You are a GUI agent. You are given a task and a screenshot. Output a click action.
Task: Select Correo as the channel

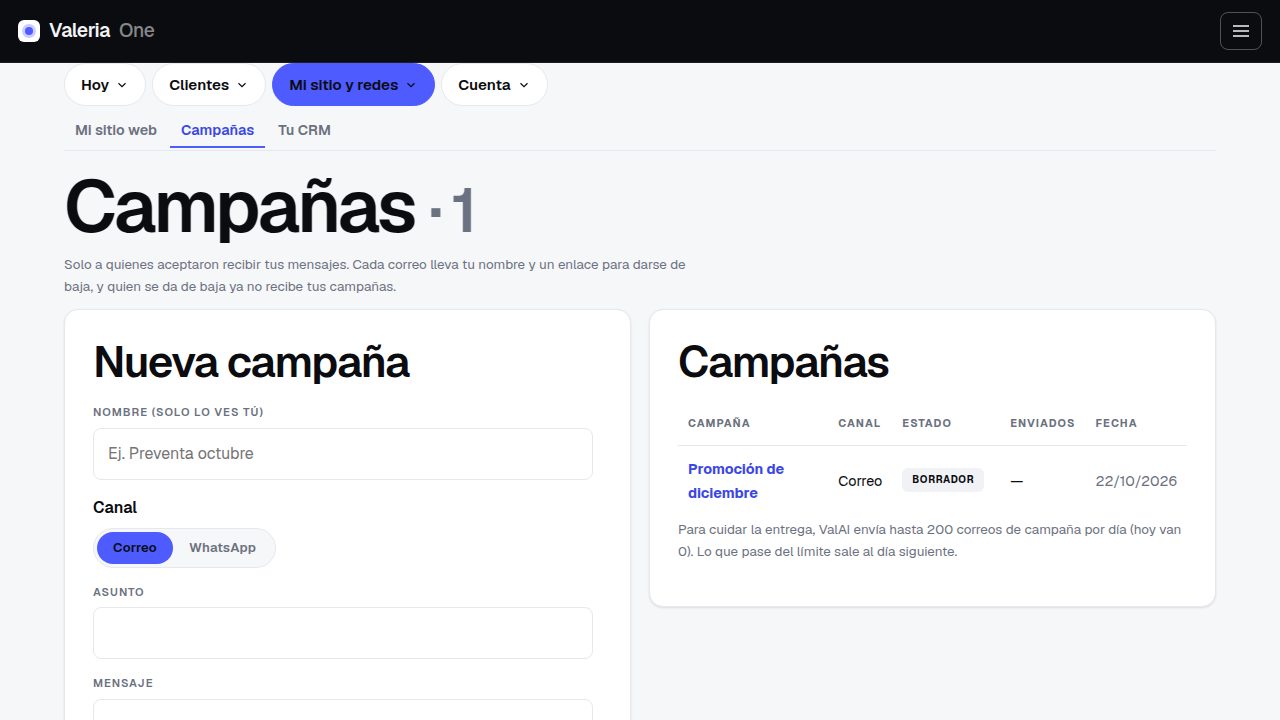[135, 548]
